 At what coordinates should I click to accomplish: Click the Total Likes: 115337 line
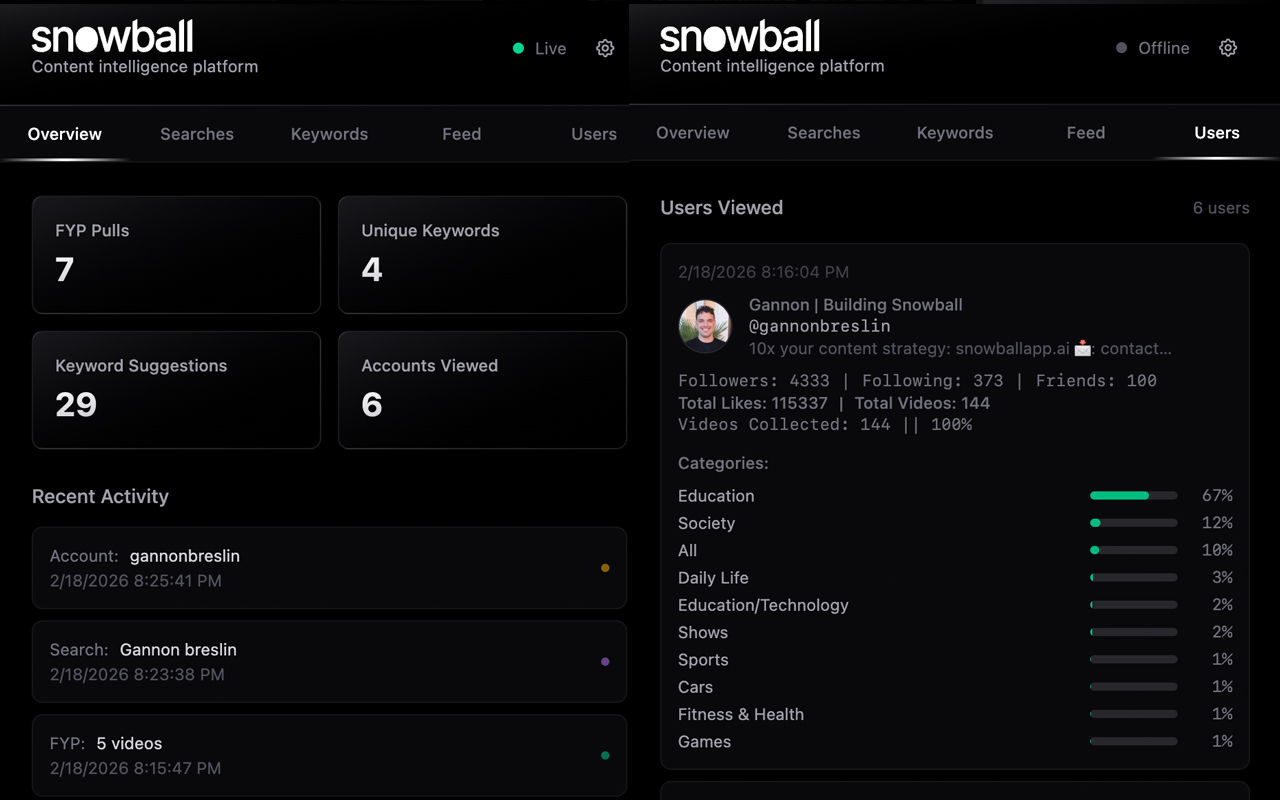click(x=834, y=403)
